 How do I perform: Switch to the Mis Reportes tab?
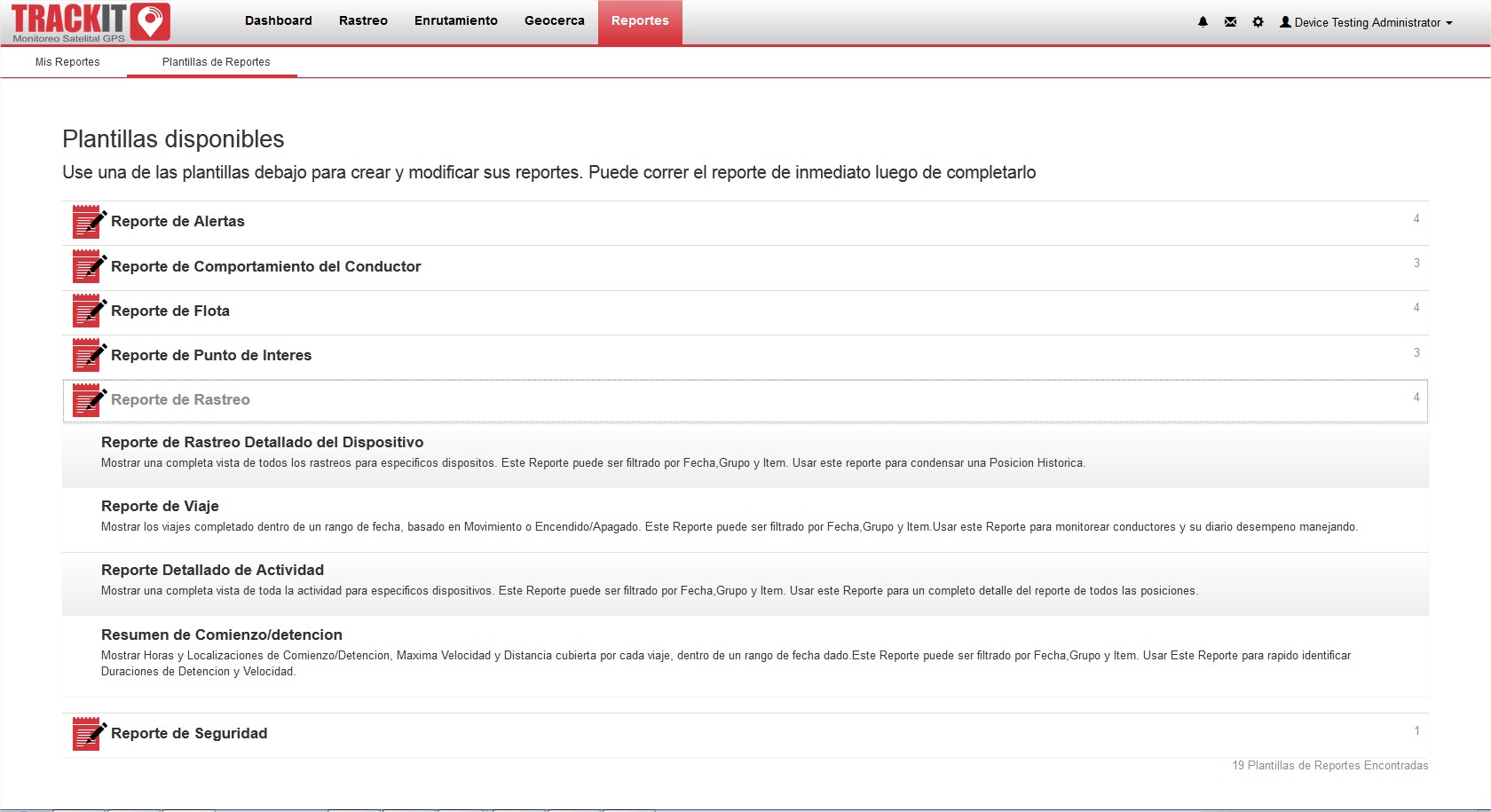(67, 62)
